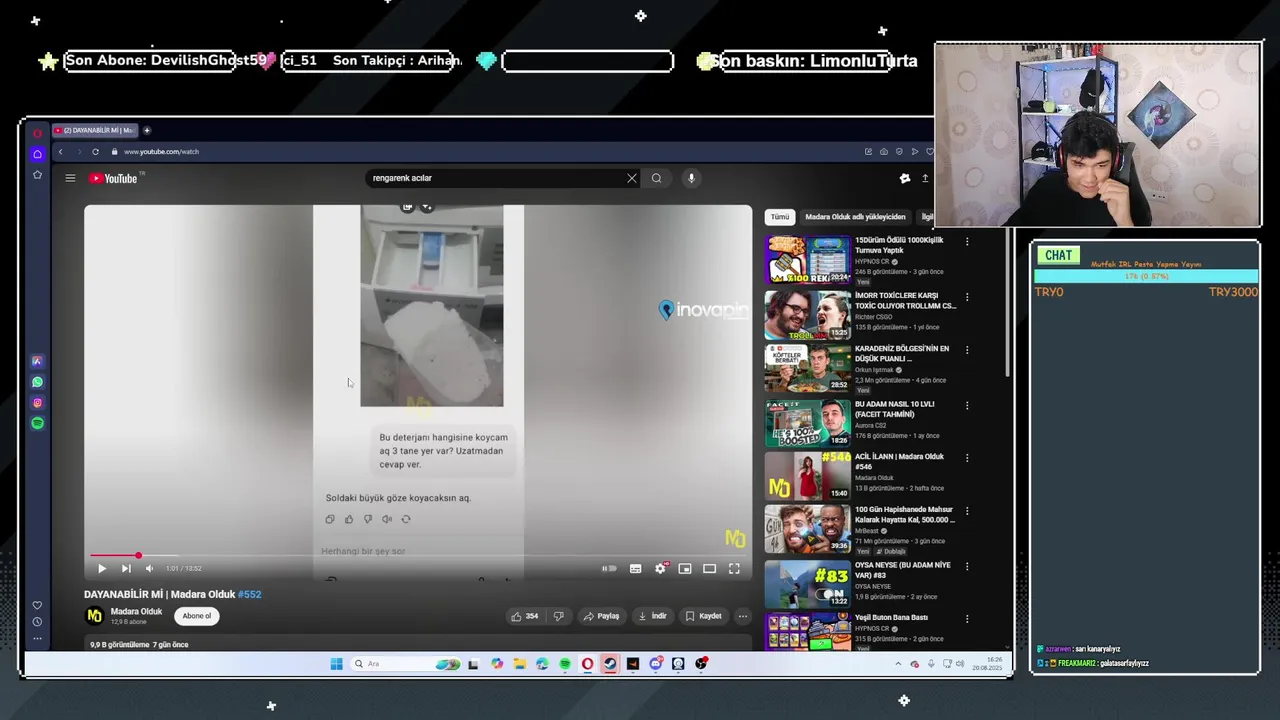Open the Madara Olduk channel name link

136,612
